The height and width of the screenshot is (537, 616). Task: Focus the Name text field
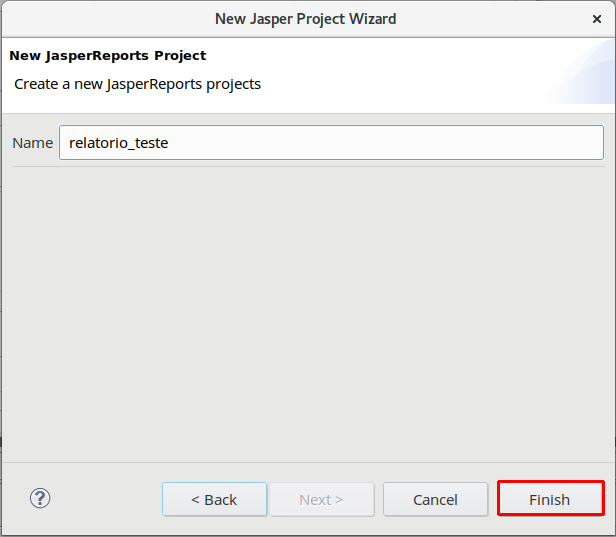(x=331, y=142)
